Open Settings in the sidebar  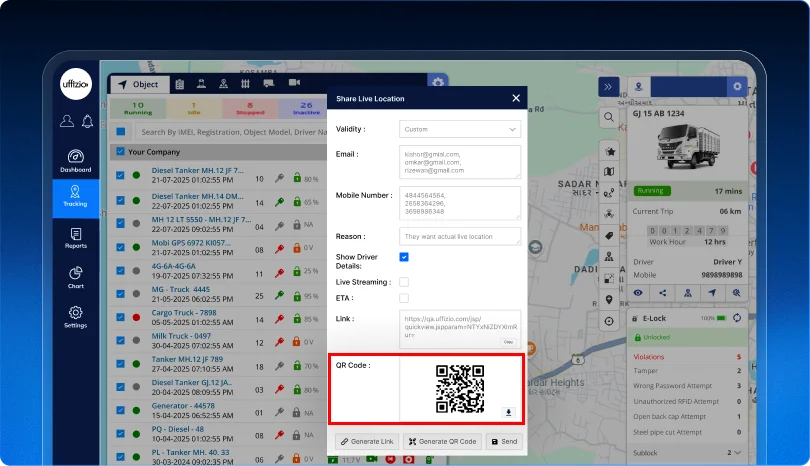coord(75,317)
